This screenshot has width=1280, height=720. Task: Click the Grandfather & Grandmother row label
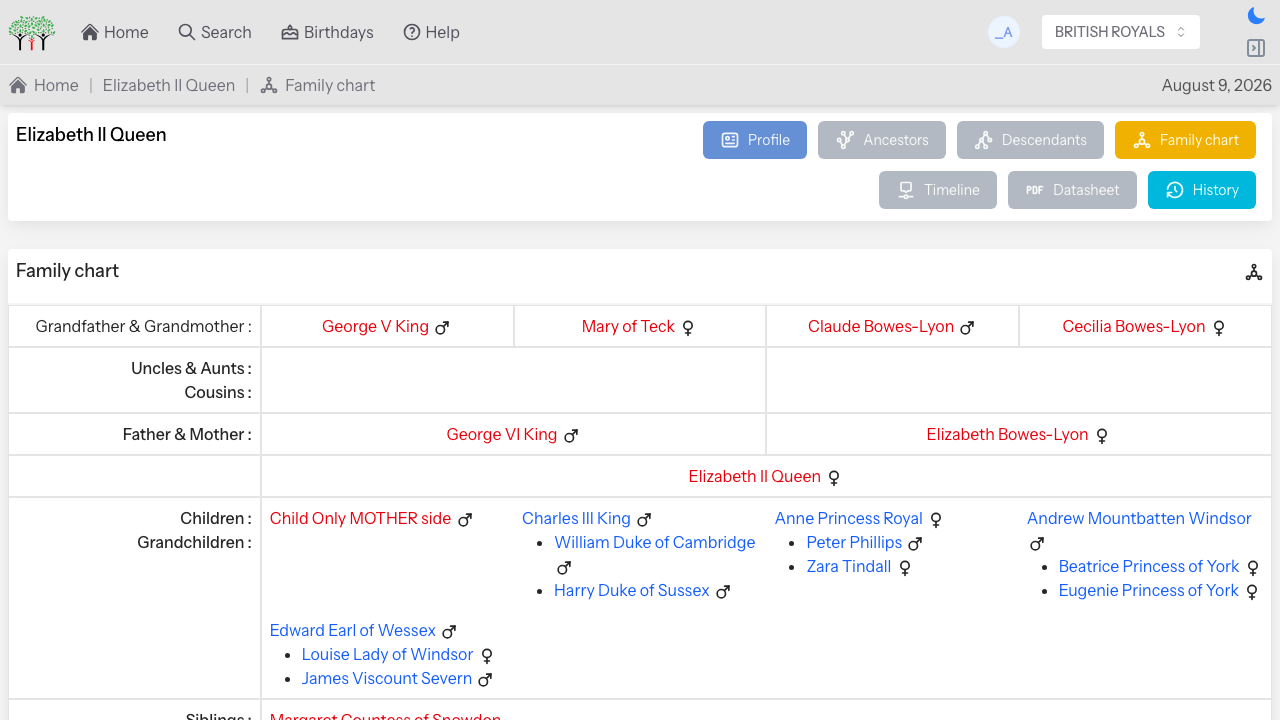click(143, 326)
